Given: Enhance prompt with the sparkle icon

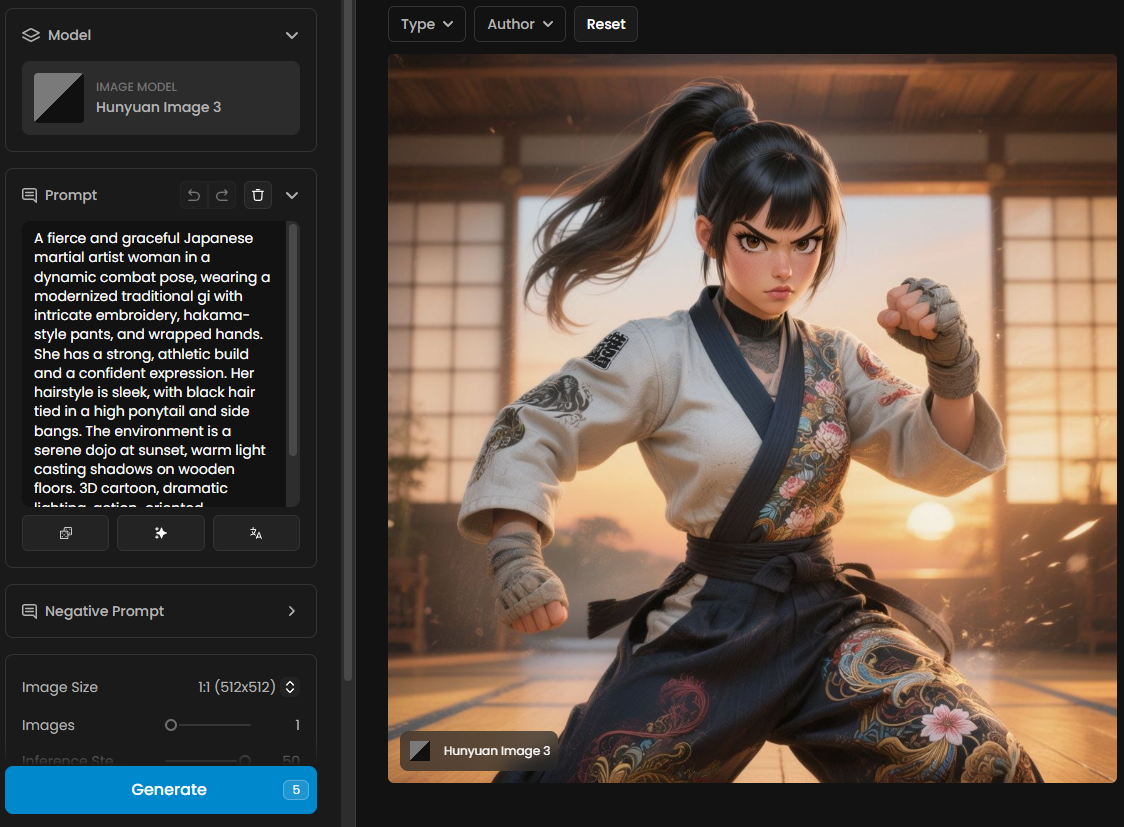Looking at the screenshot, I should tap(160, 533).
